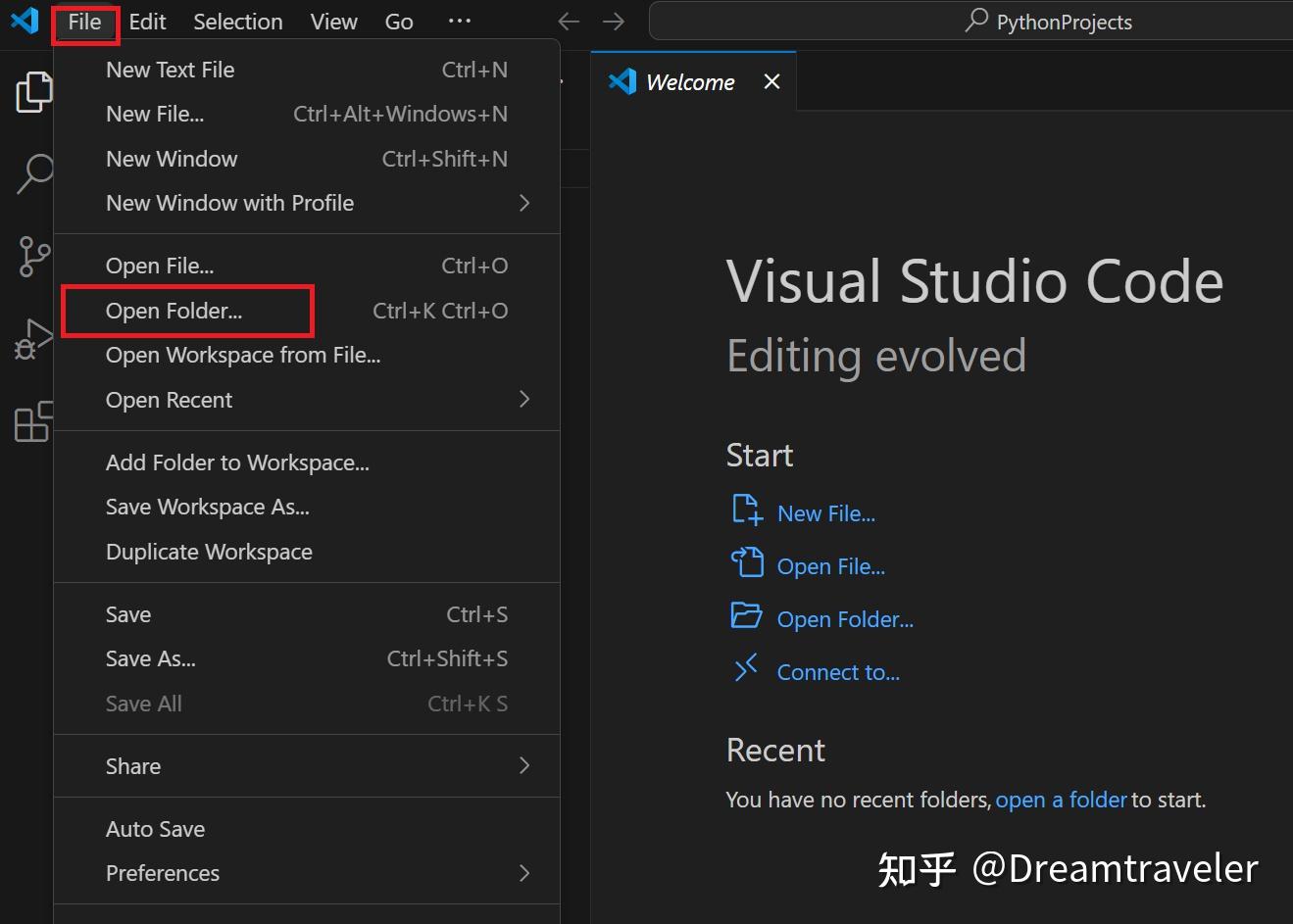Open the Source Control view icon
This screenshot has height=924, width=1293.
point(33,257)
